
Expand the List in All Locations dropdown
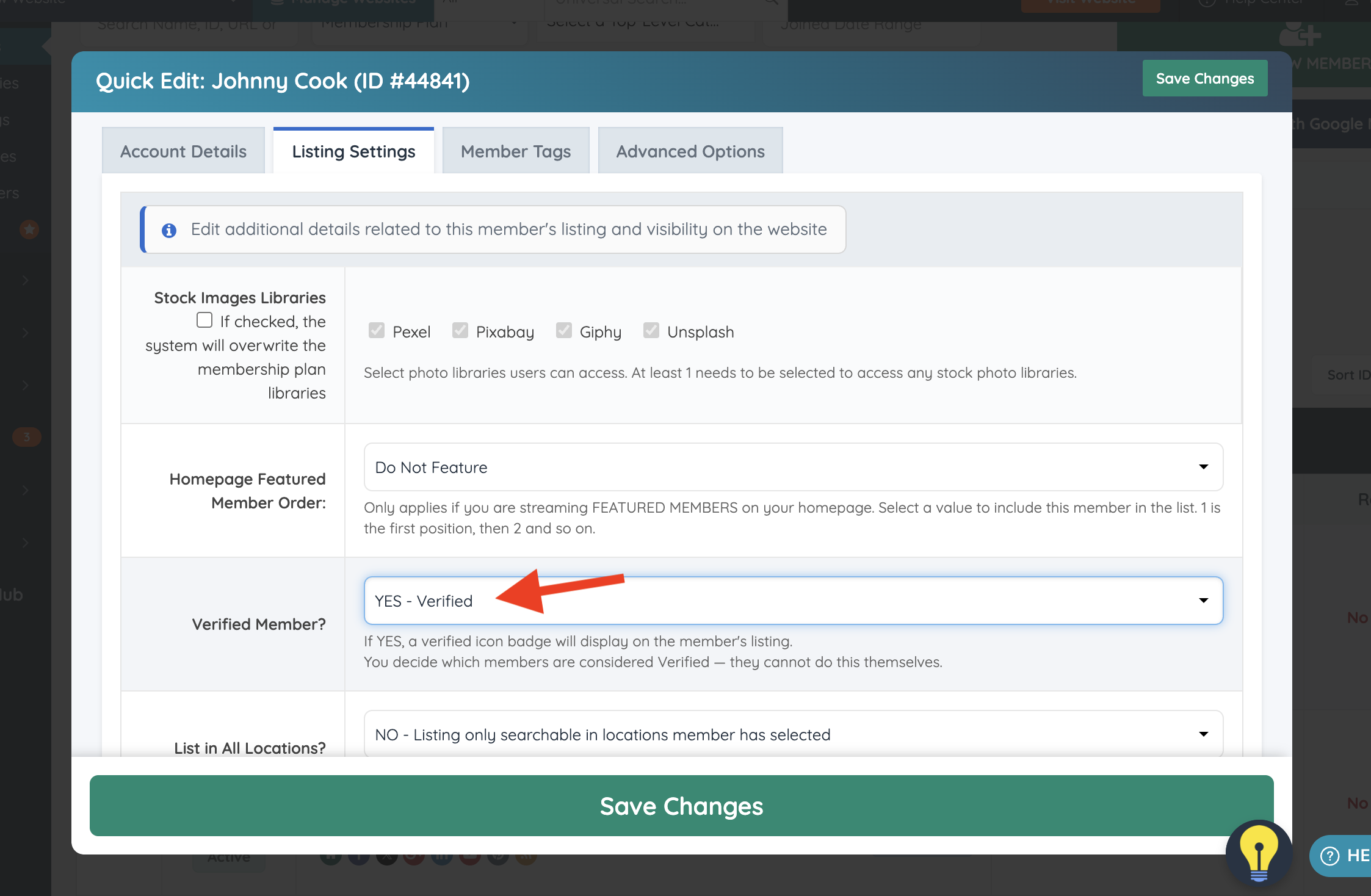pyautogui.click(x=793, y=734)
